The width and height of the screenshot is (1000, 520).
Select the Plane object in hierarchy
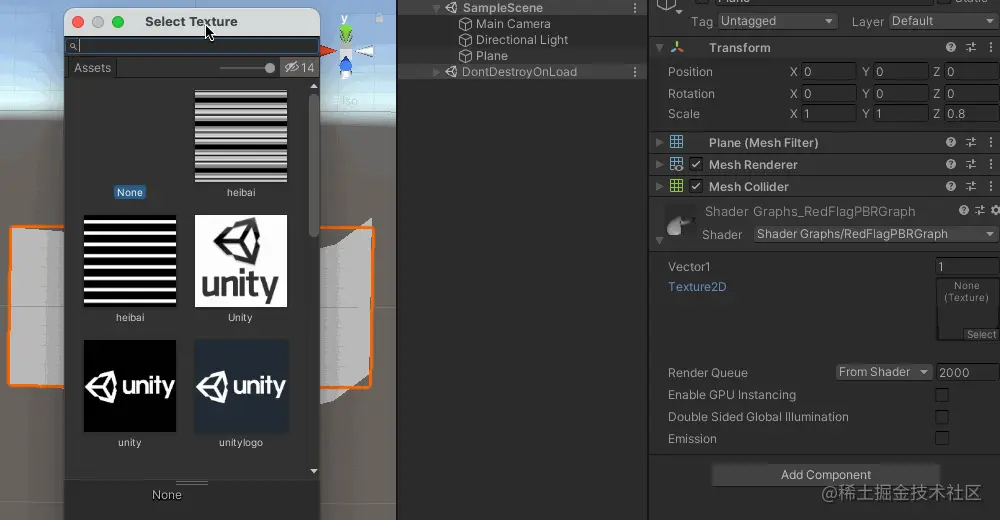point(492,56)
